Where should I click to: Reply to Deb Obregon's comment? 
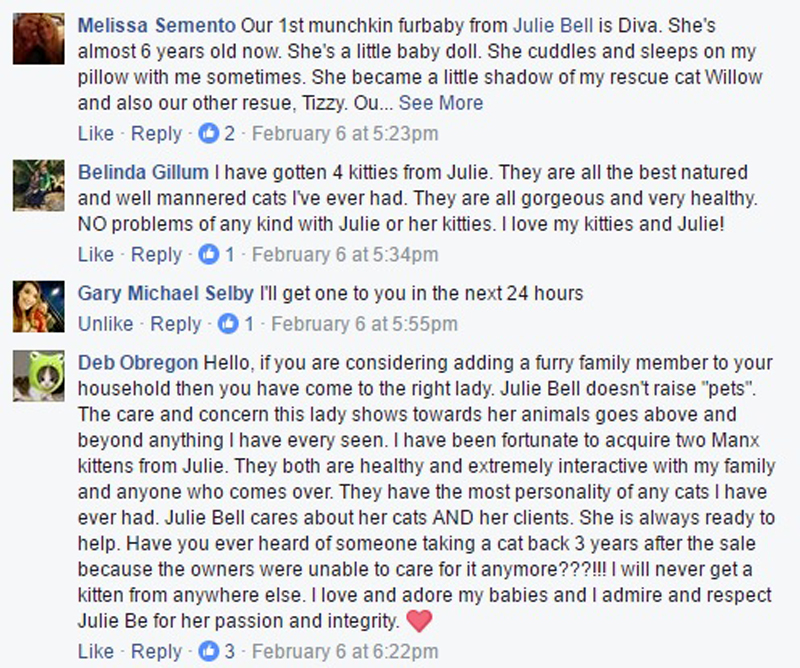point(157,651)
